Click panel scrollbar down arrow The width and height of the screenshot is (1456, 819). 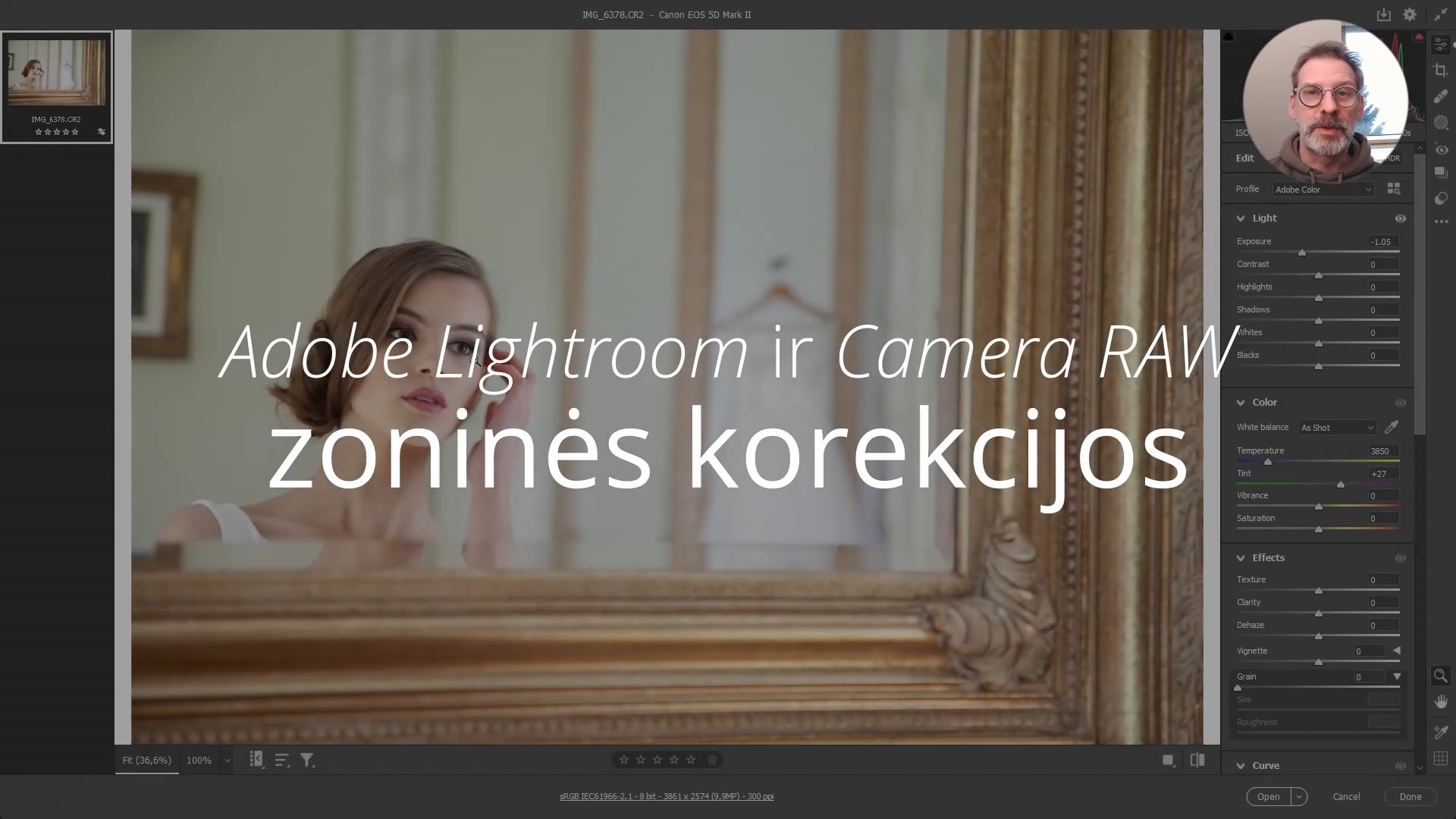tap(1420, 767)
